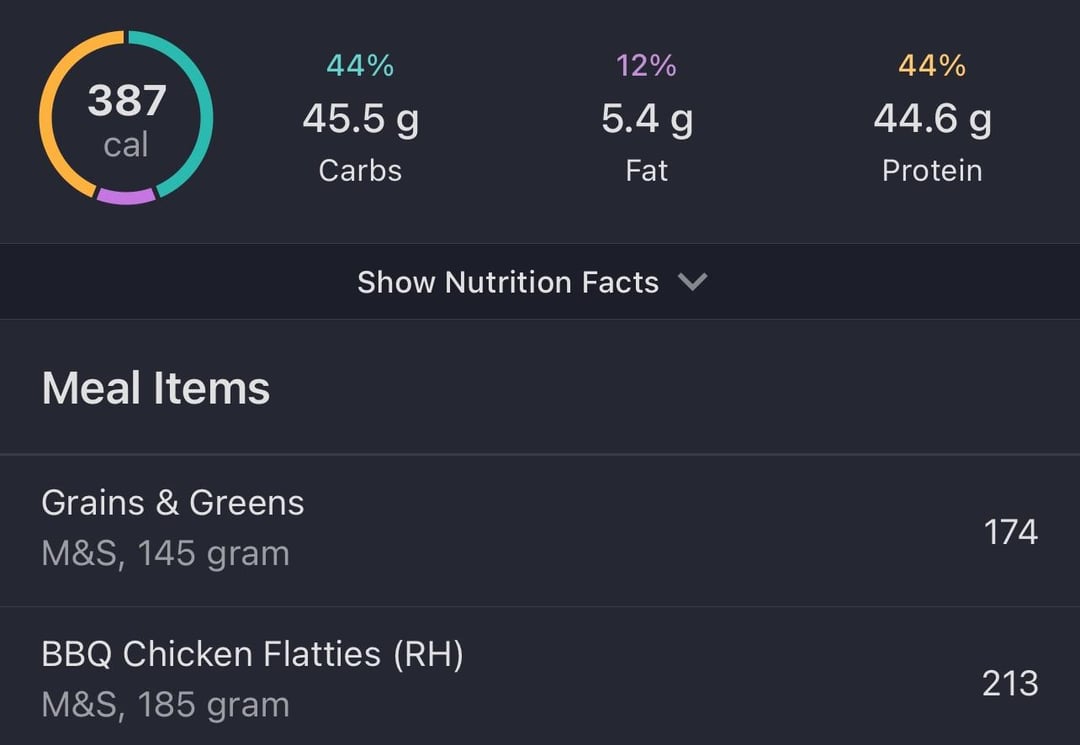Expand the Show Nutrition Facts section
The width and height of the screenshot is (1080, 745).
click(x=540, y=282)
